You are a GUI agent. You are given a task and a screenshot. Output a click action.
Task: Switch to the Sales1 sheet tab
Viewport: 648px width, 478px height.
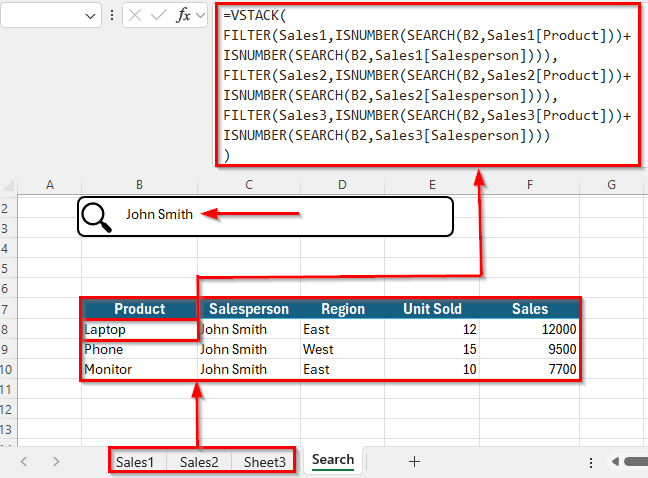(x=135, y=462)
